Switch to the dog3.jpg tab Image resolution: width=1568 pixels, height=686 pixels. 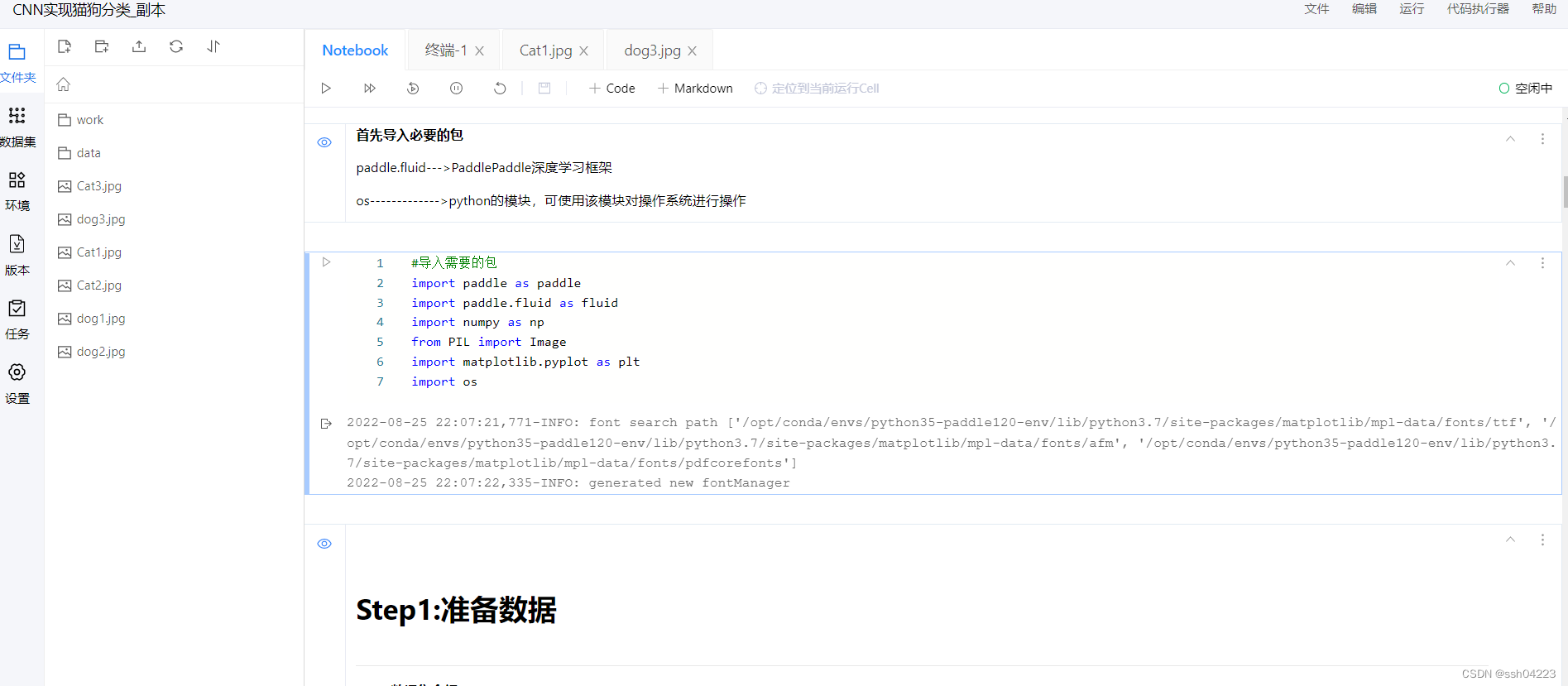click(x=652, y=50)
